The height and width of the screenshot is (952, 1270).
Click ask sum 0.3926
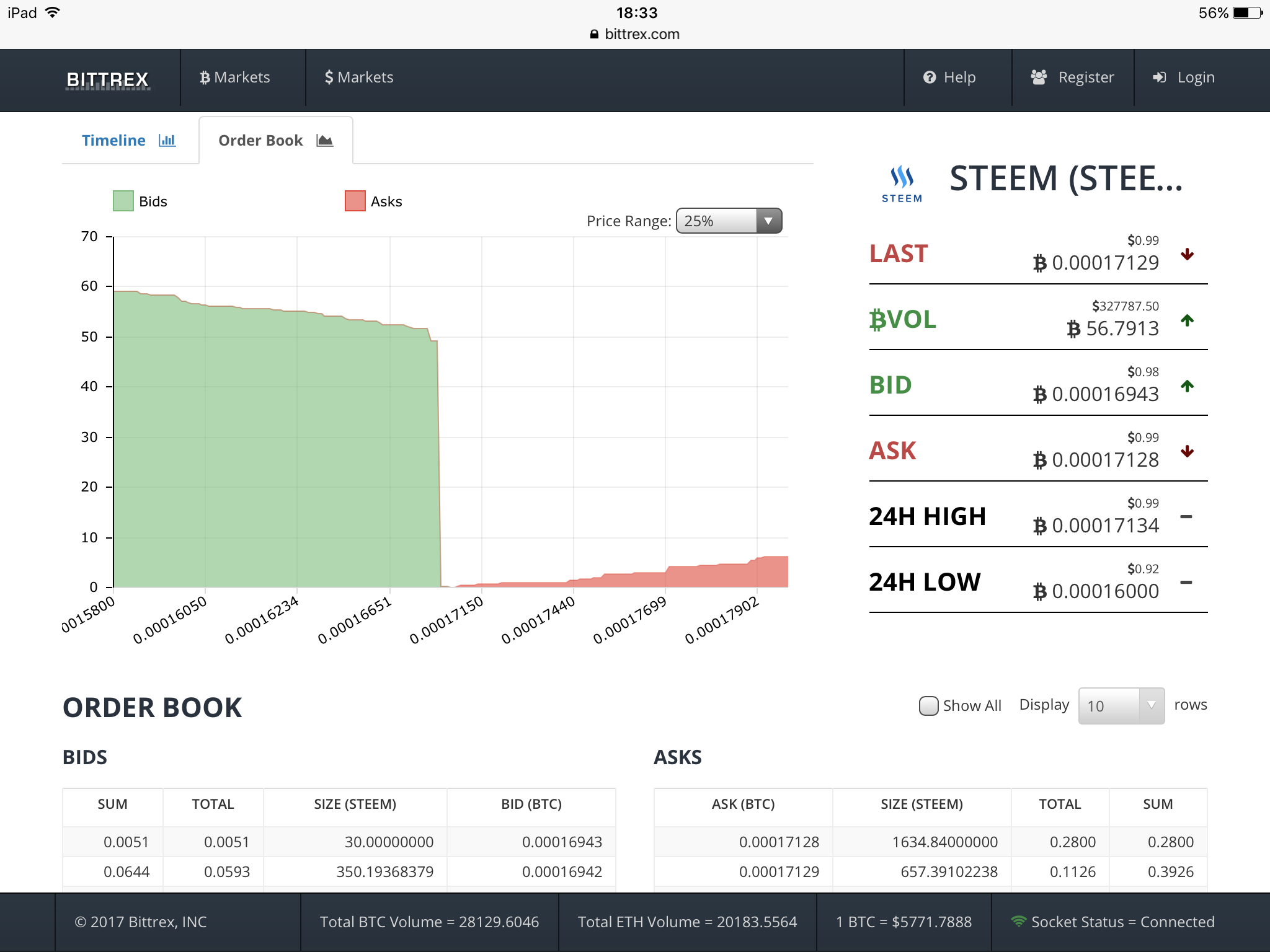point(1170,871)
